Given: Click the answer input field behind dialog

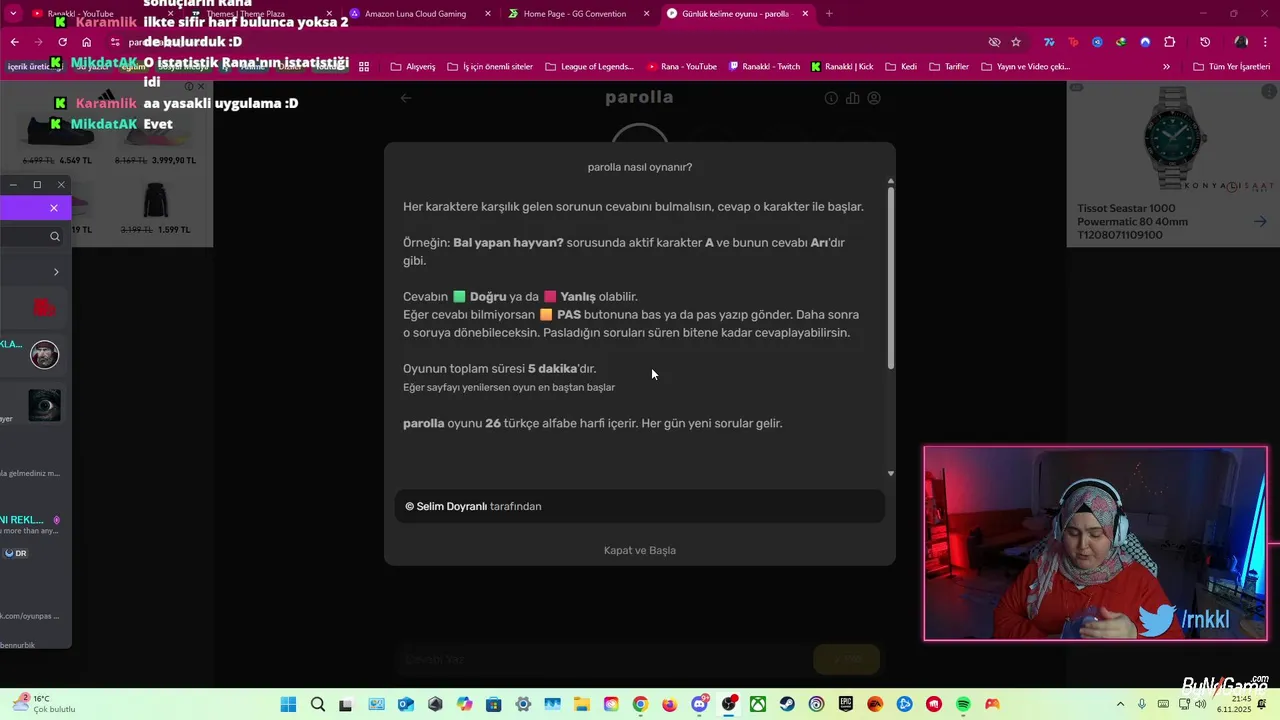Looking at the screenshot, I should click(x=603, y=659).
